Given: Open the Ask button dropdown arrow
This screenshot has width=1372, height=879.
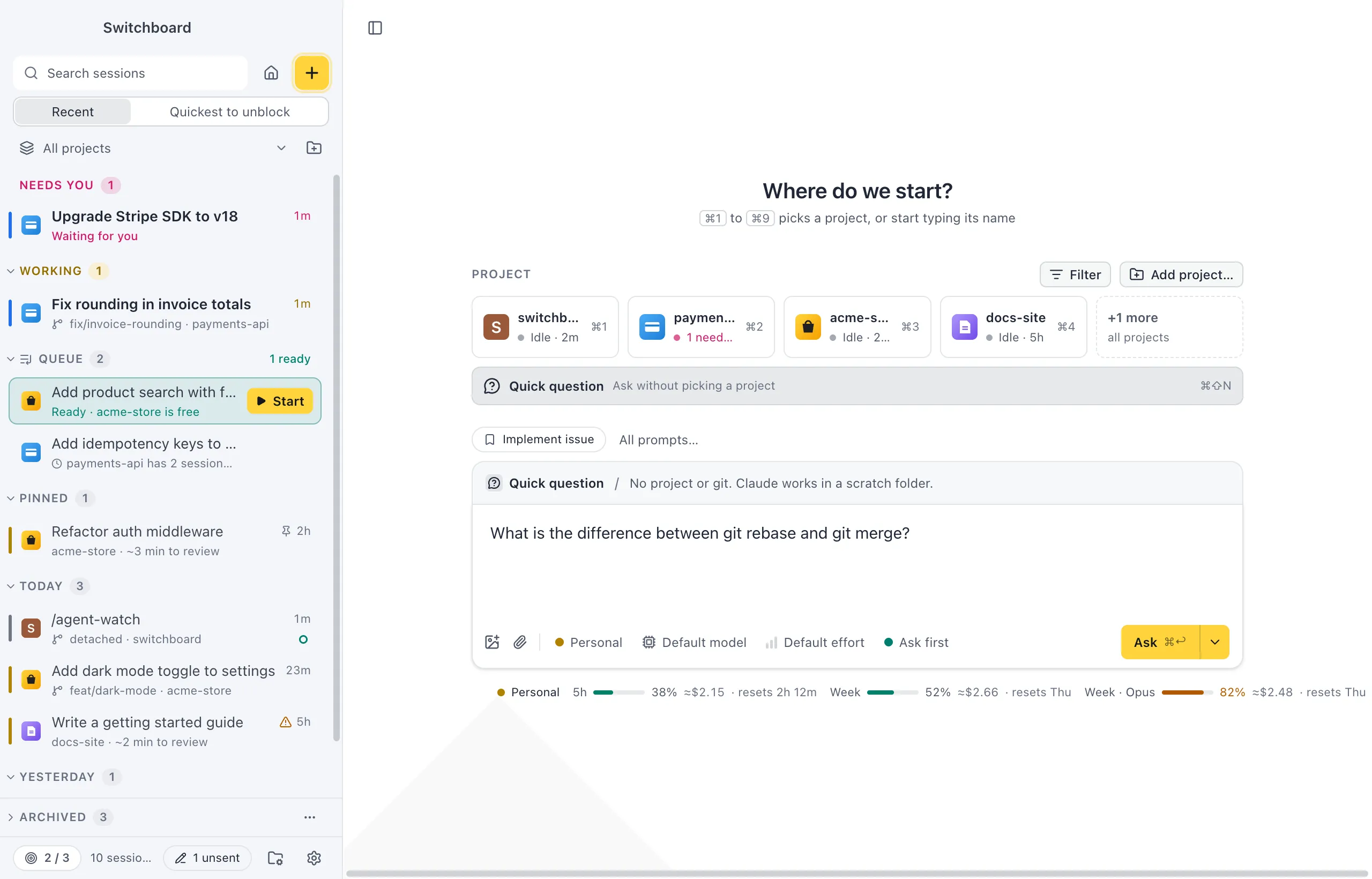Looking at the screenshot, I should point(1214,642).
